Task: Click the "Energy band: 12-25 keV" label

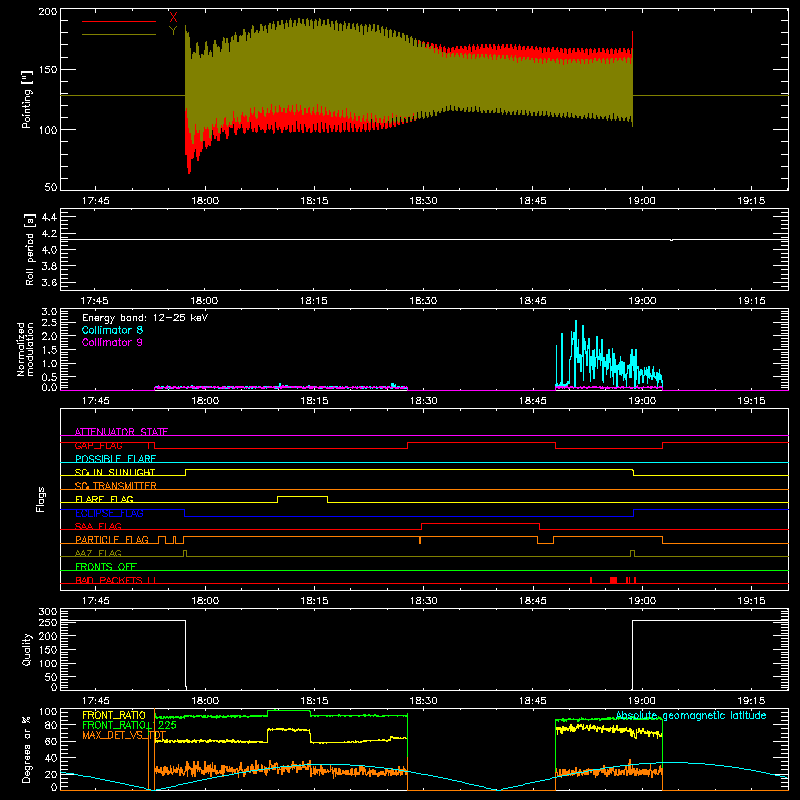Action: pos(145,318)
